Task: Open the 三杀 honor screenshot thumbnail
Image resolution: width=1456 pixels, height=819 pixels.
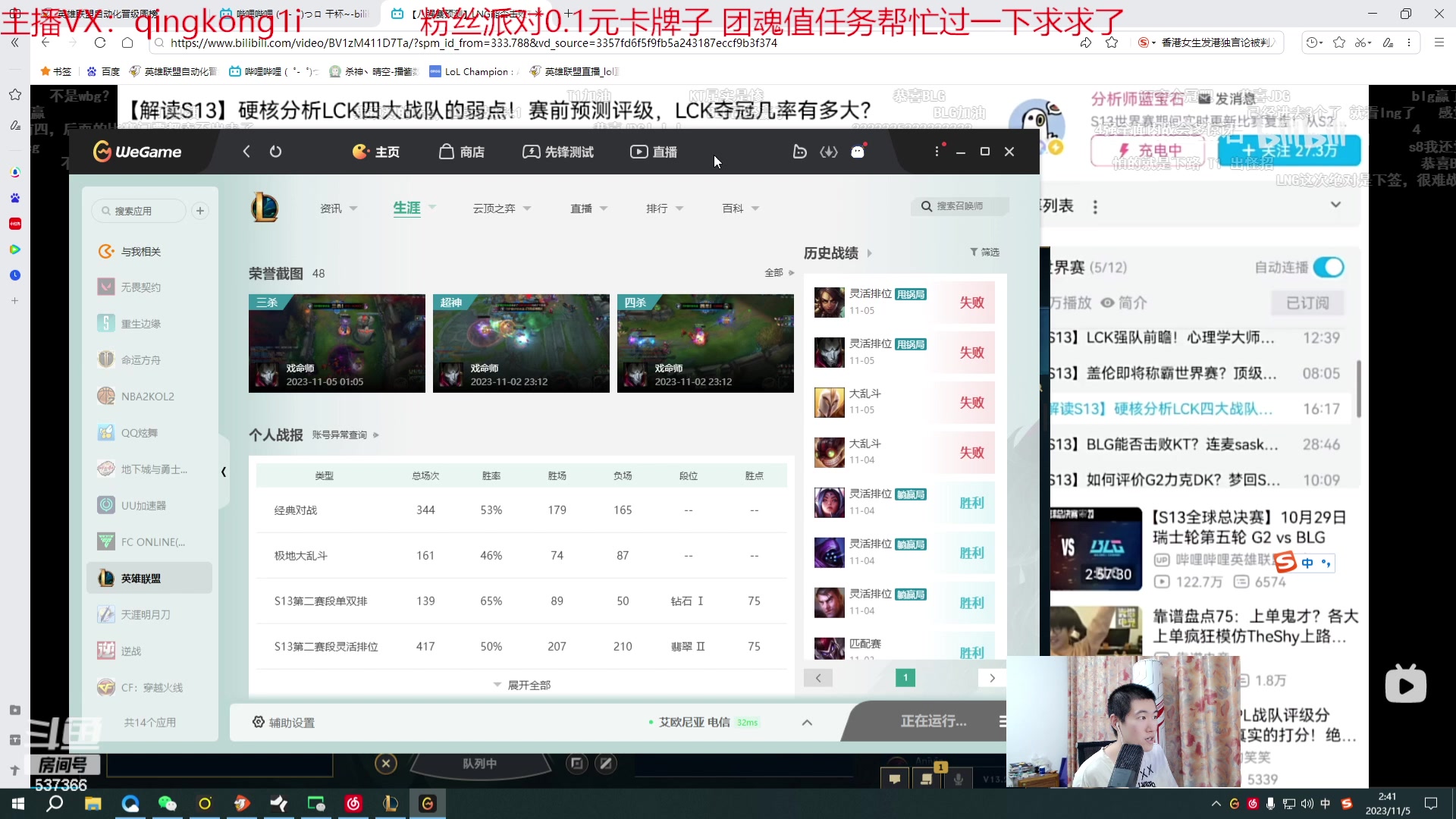Action: coord(337,344)
